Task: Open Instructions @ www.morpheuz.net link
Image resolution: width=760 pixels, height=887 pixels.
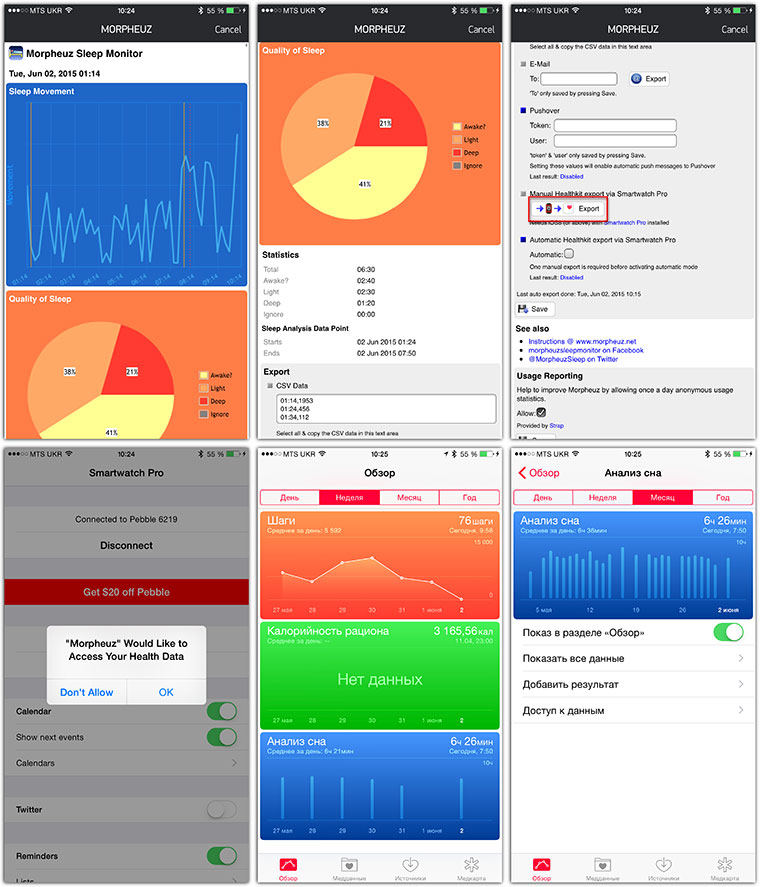Action: tap(582, 341)
